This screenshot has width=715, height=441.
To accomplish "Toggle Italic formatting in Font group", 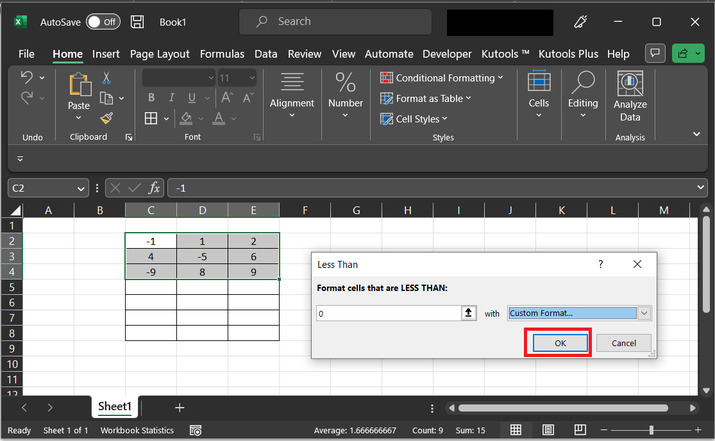I will (171, 98).
